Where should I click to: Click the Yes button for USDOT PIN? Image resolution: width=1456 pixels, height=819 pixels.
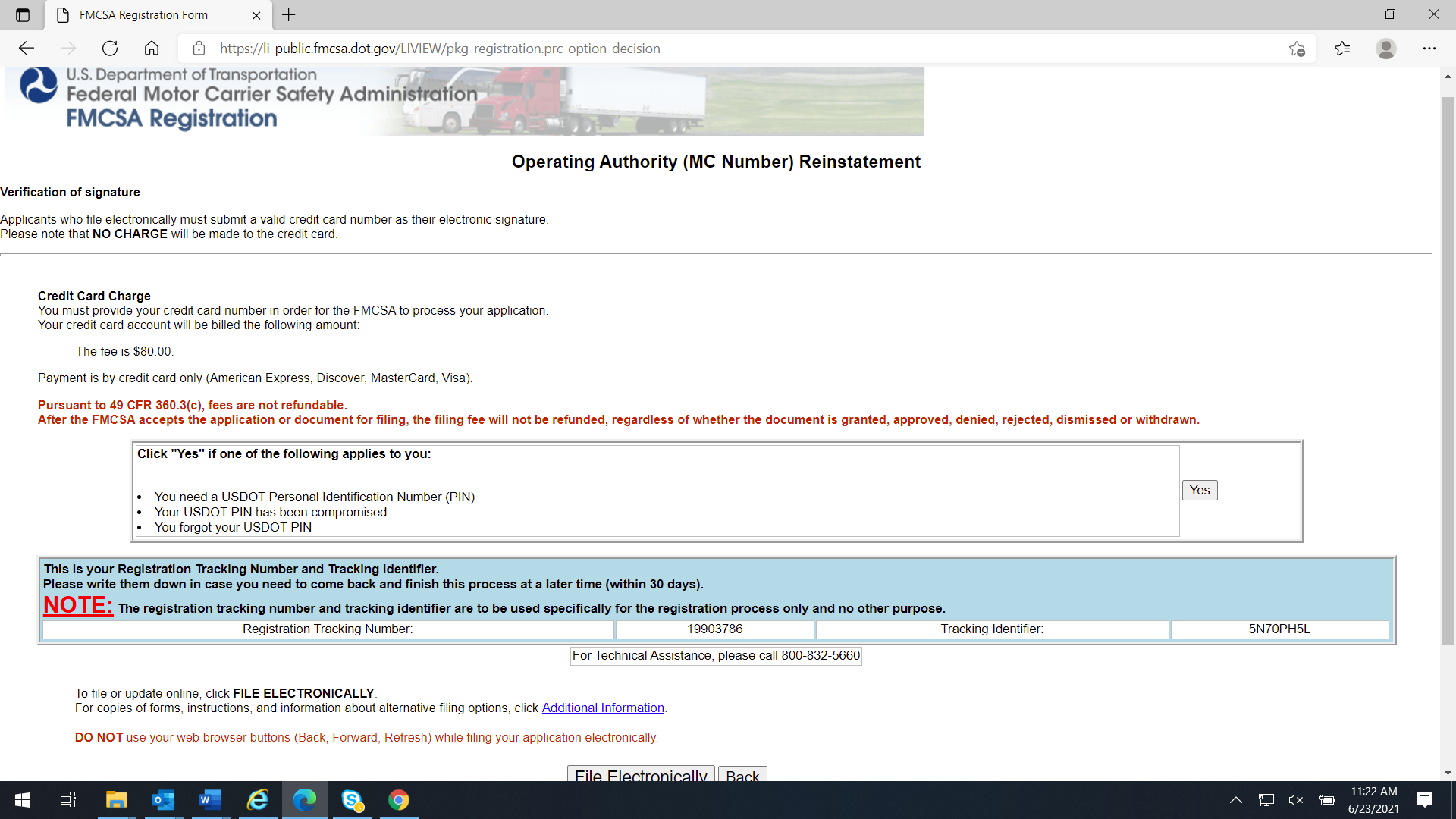[1199, 491]
